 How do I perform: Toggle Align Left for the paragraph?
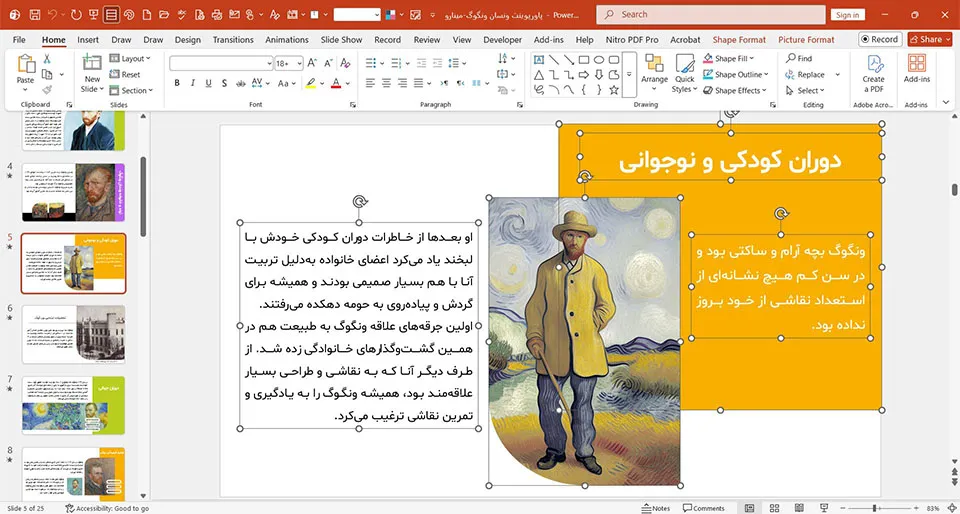[x=370, y=83]
